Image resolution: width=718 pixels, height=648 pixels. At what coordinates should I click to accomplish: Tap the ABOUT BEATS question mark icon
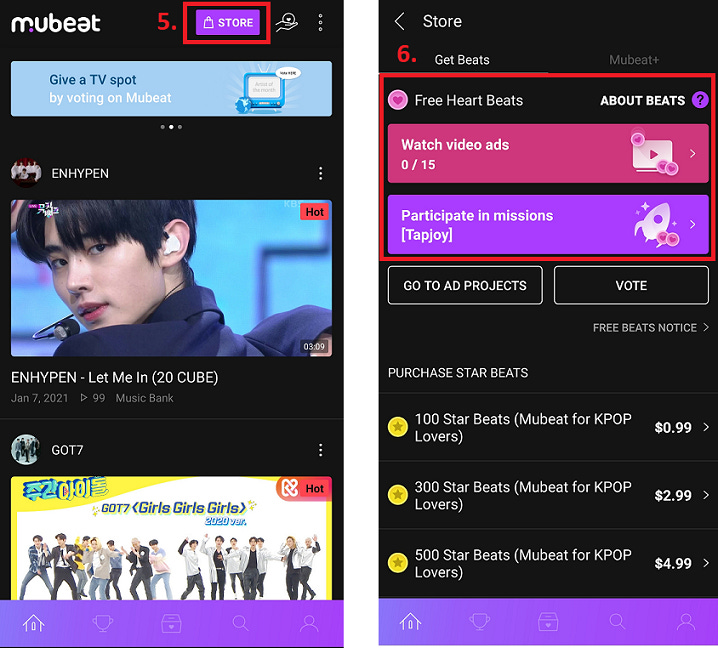(x=700, y=100)
